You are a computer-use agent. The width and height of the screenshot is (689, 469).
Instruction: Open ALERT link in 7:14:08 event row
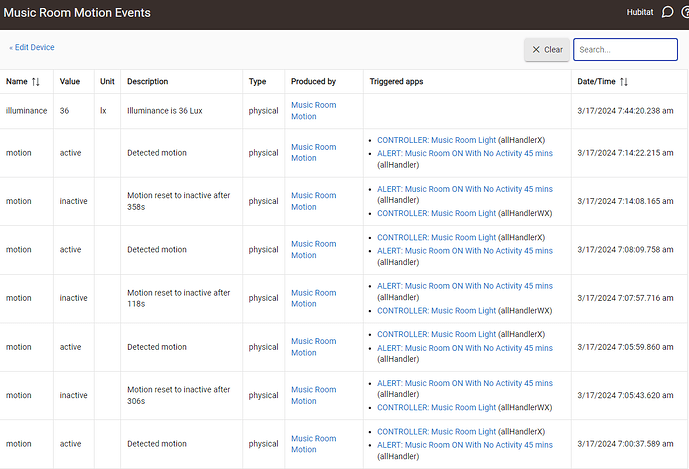click(464, 189)
